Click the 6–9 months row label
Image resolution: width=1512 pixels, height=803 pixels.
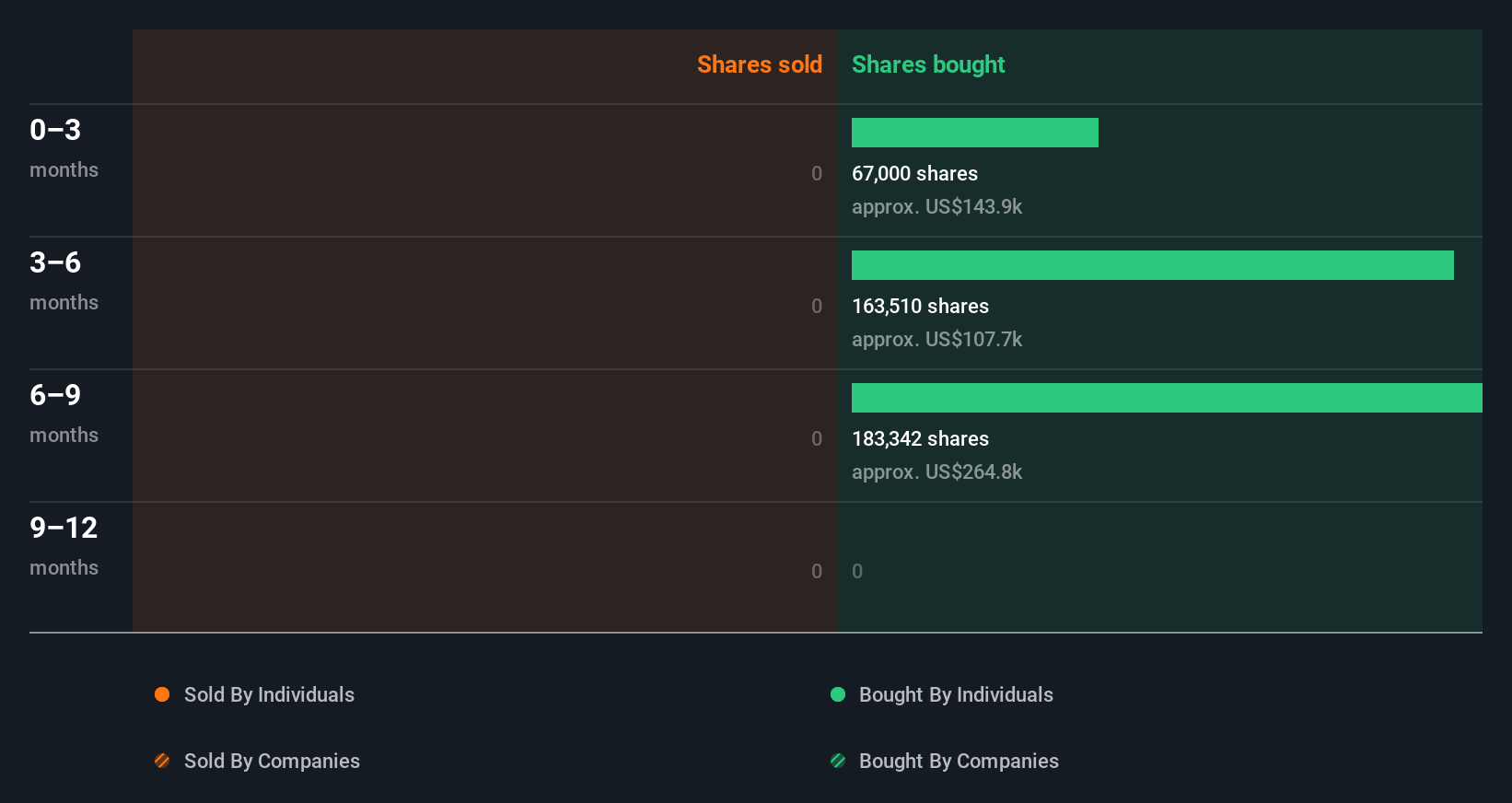point(64,413)
